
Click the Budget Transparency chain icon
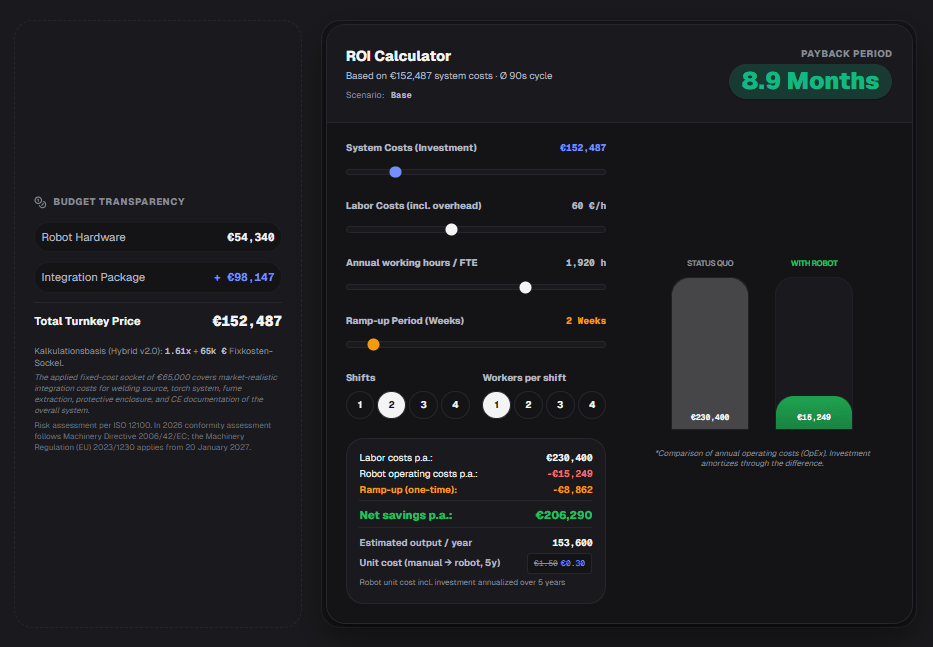(40, 201)
